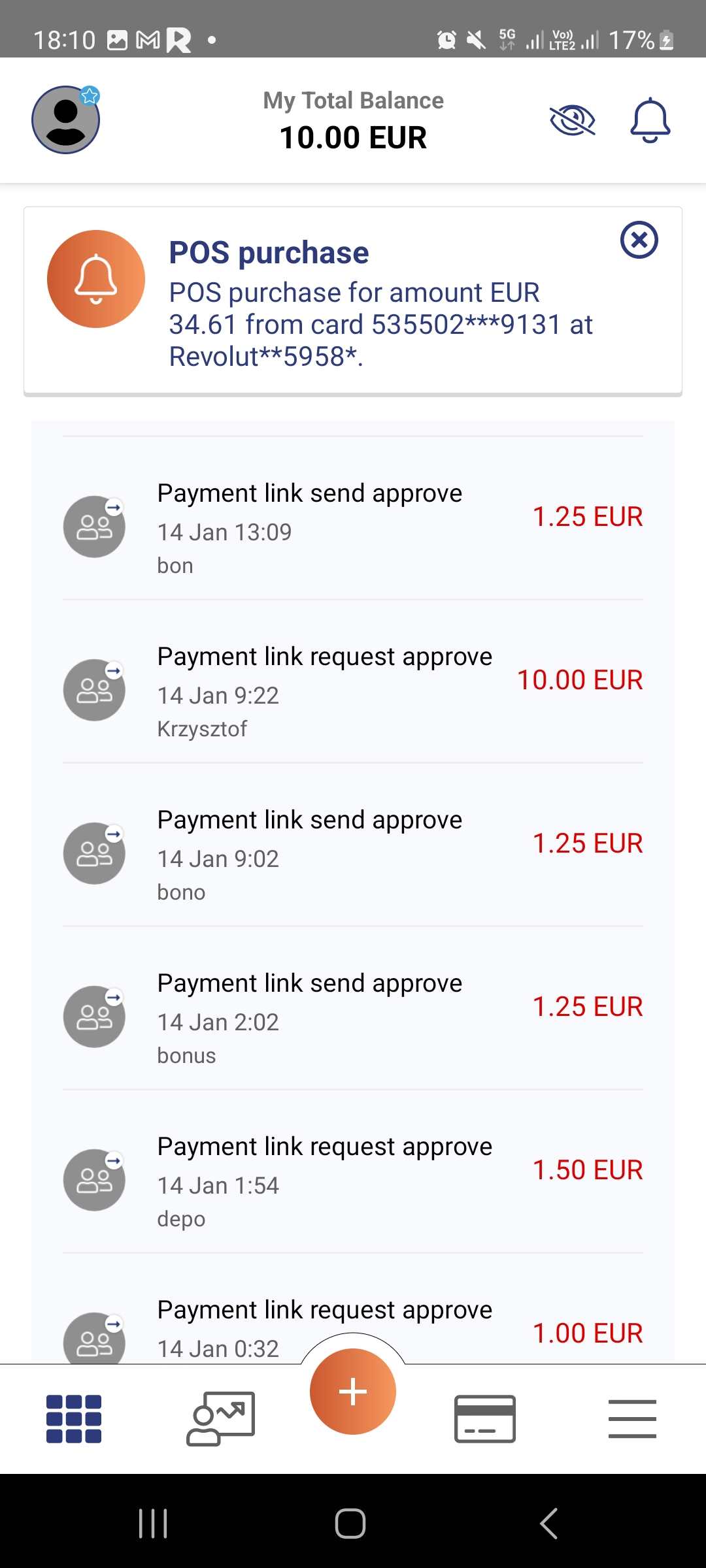
Task: Open the dashboard grid tab
Action: point(74,1418)
